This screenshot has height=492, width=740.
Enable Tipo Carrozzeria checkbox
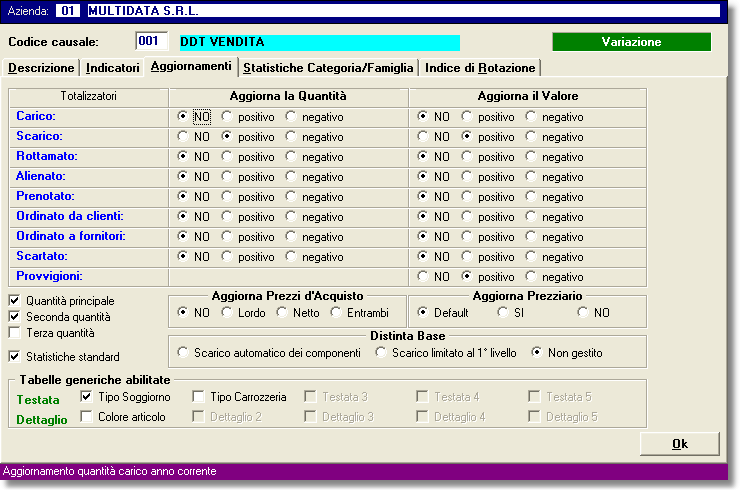coord(198,396)
